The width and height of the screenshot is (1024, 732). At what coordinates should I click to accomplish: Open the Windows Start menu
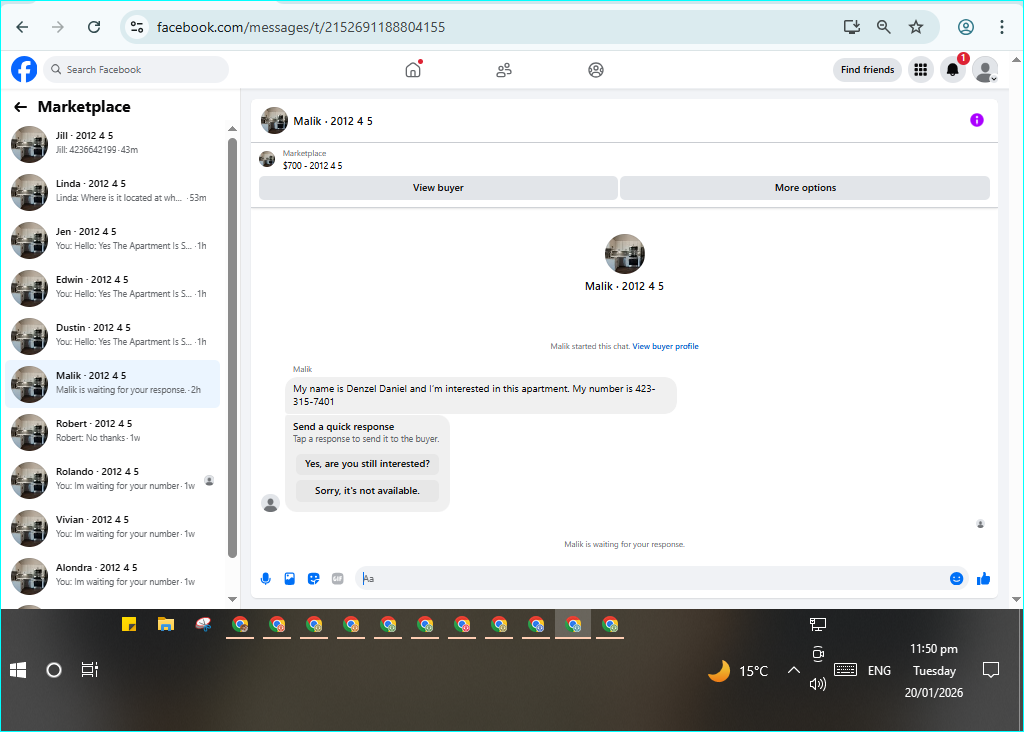tap(18, 670)
